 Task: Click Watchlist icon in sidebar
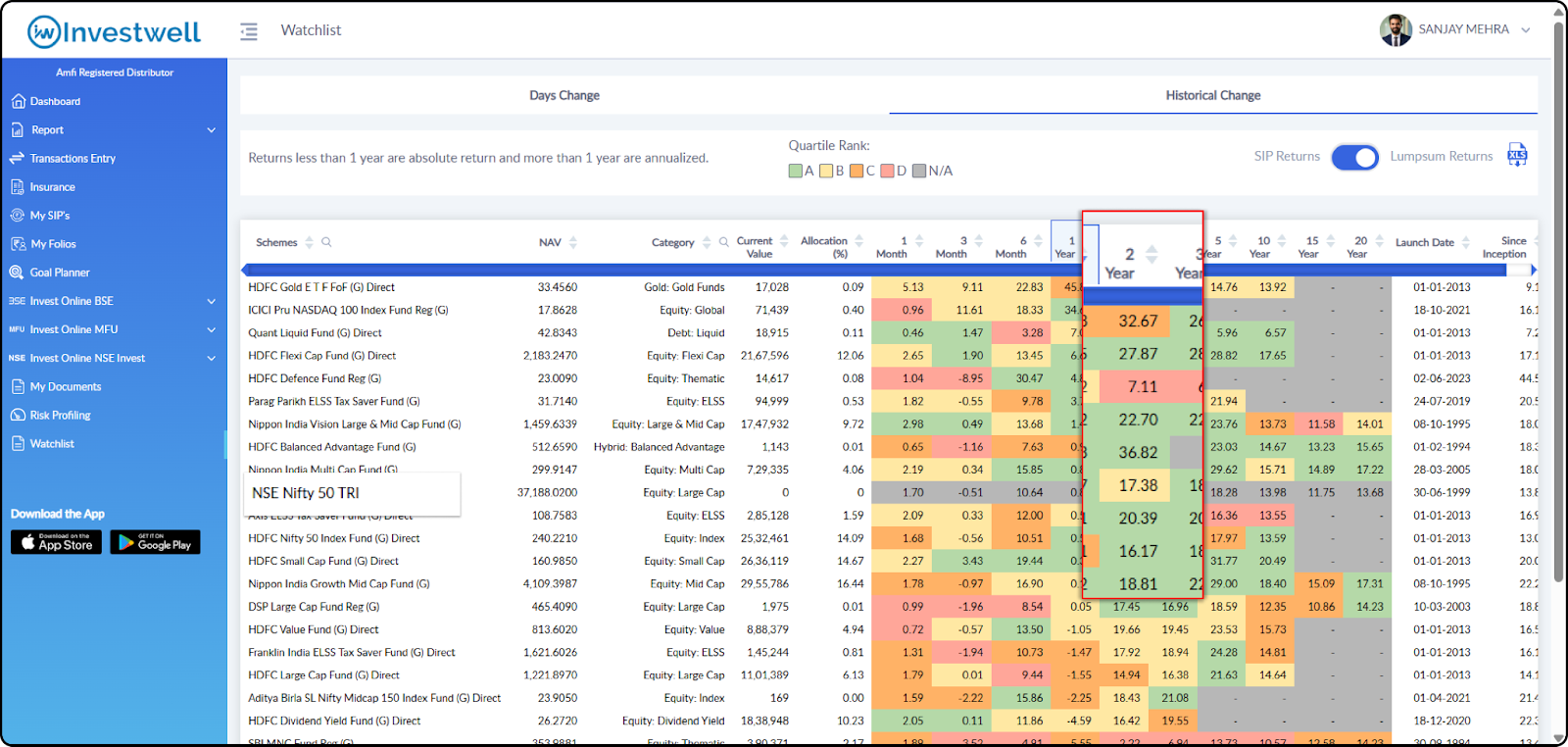[x=18, y=443]
